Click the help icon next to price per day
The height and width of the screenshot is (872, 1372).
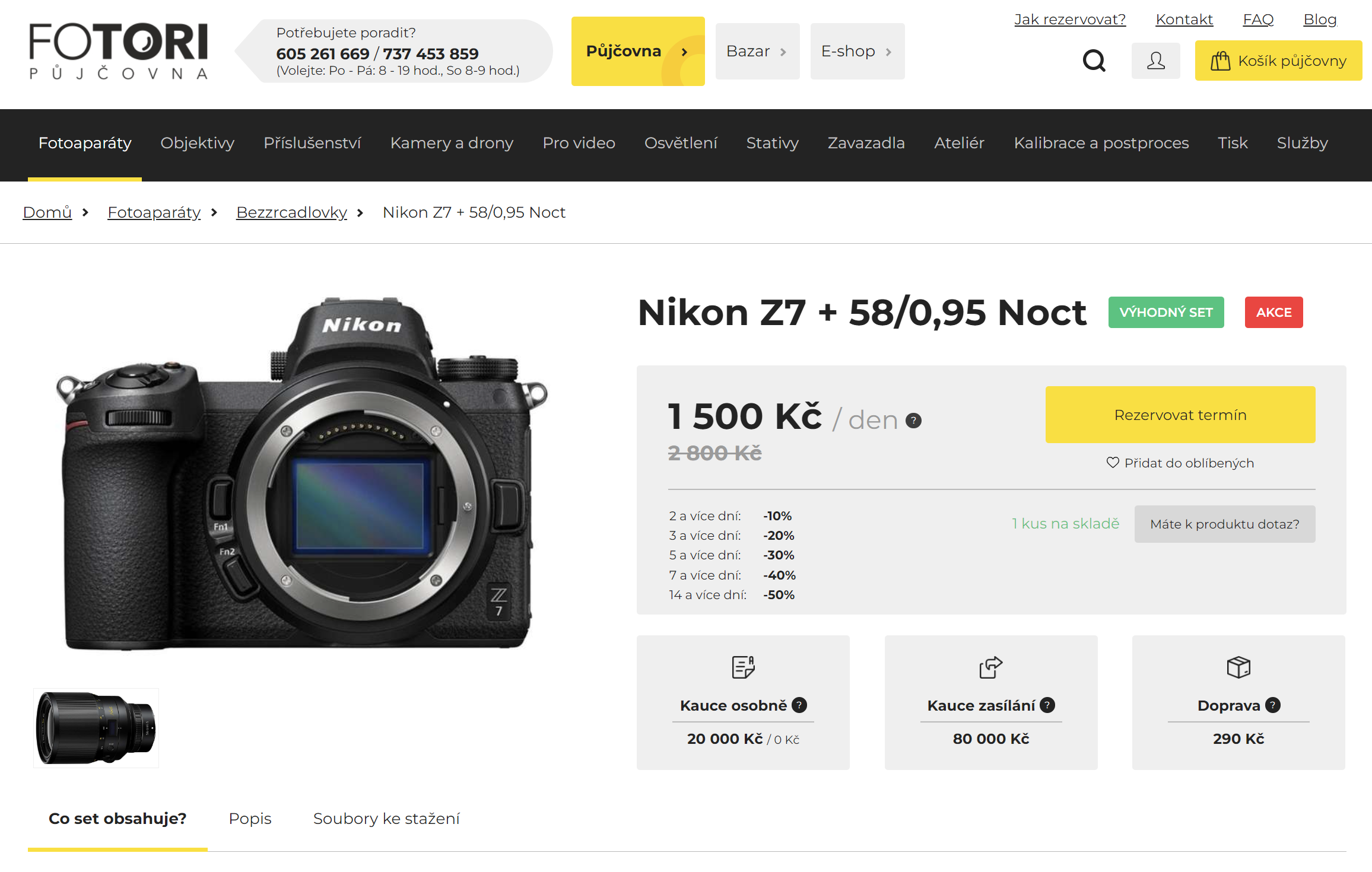coord(913,421)
